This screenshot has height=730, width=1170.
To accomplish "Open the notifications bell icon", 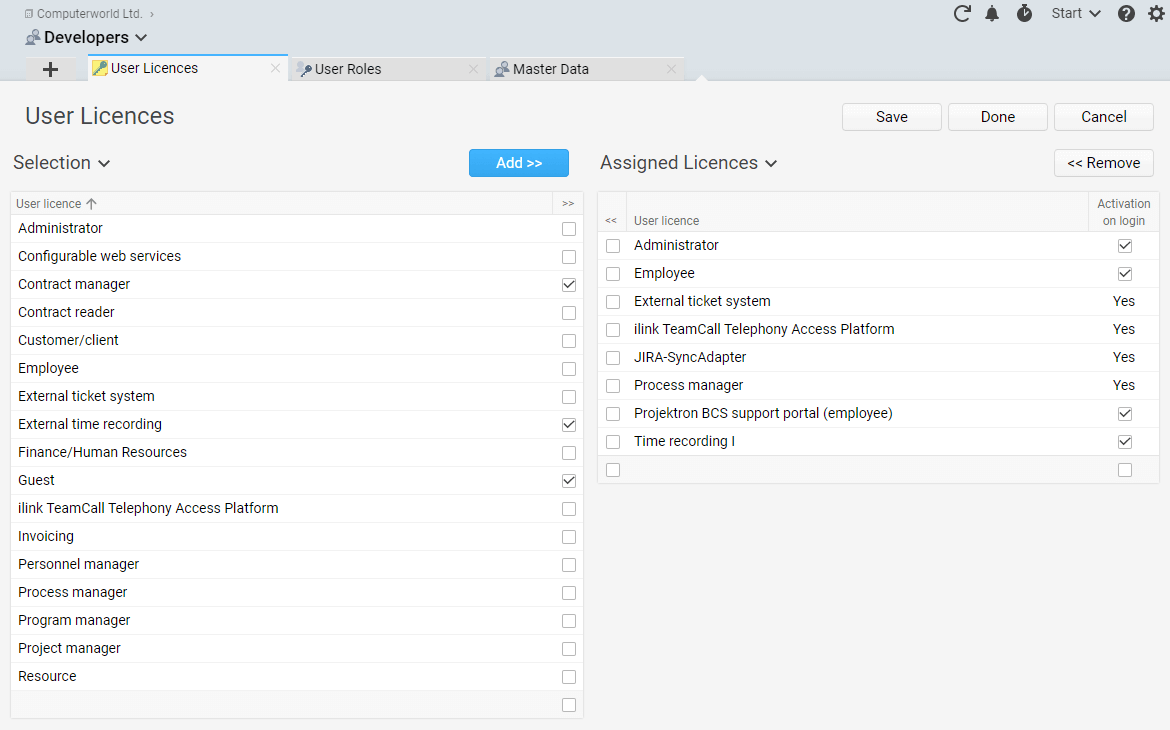I will (992, 14).
